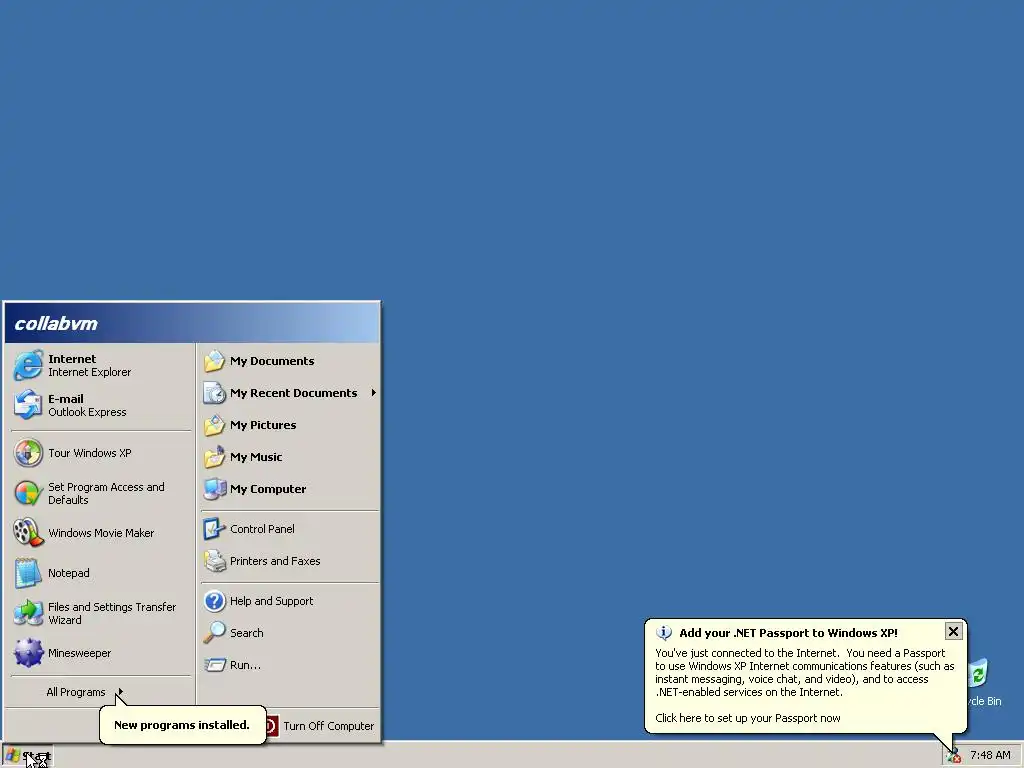
Task: Click here to set up your Passport
Action: pyautogui.click(x=748, y=718)
